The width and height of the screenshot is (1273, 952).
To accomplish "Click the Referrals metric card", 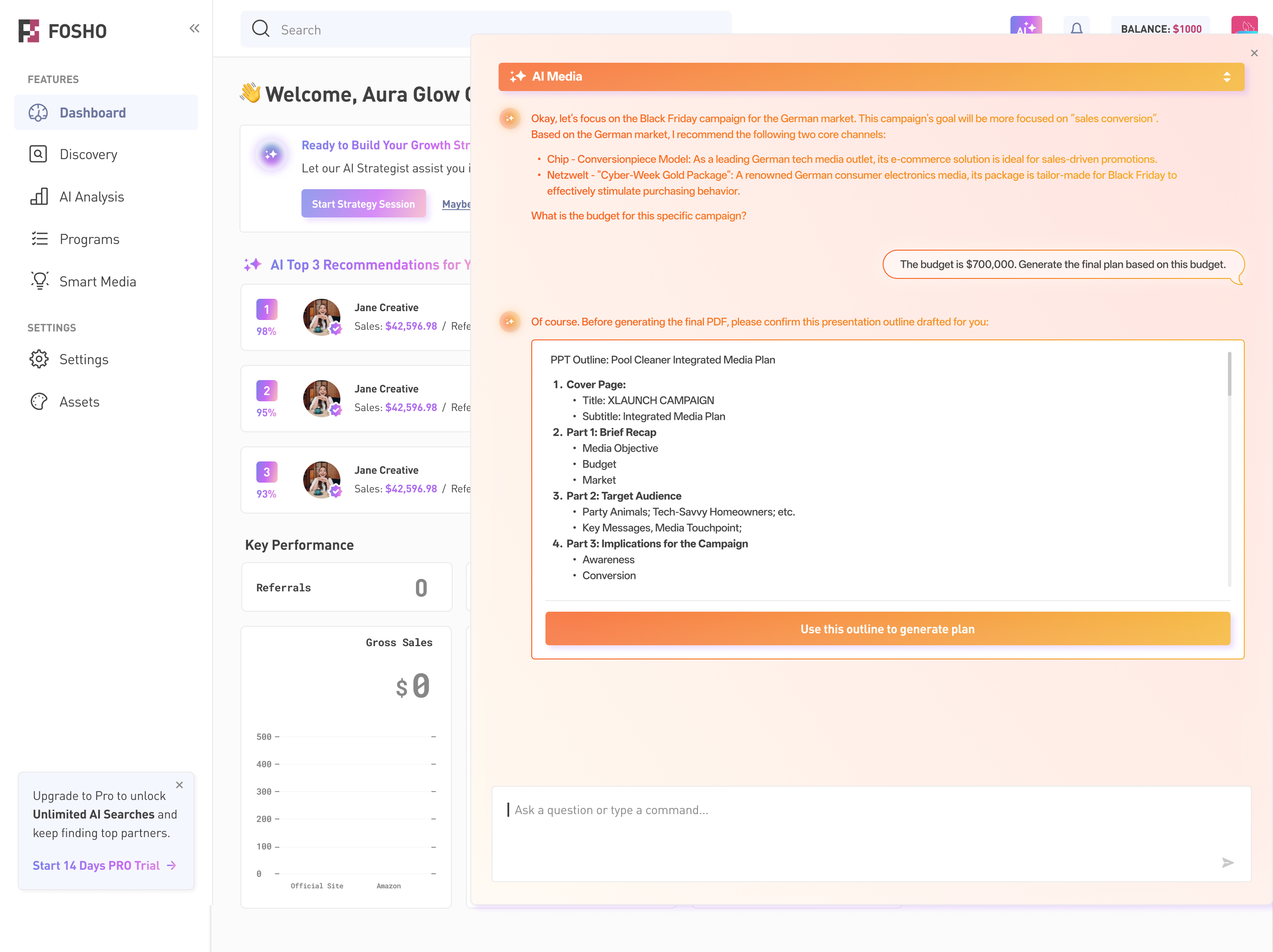I will tap(347, 587).
